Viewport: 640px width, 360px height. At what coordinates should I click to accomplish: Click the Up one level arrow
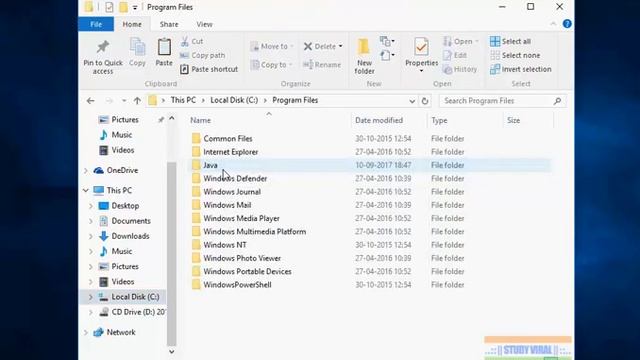click(137, 100)
